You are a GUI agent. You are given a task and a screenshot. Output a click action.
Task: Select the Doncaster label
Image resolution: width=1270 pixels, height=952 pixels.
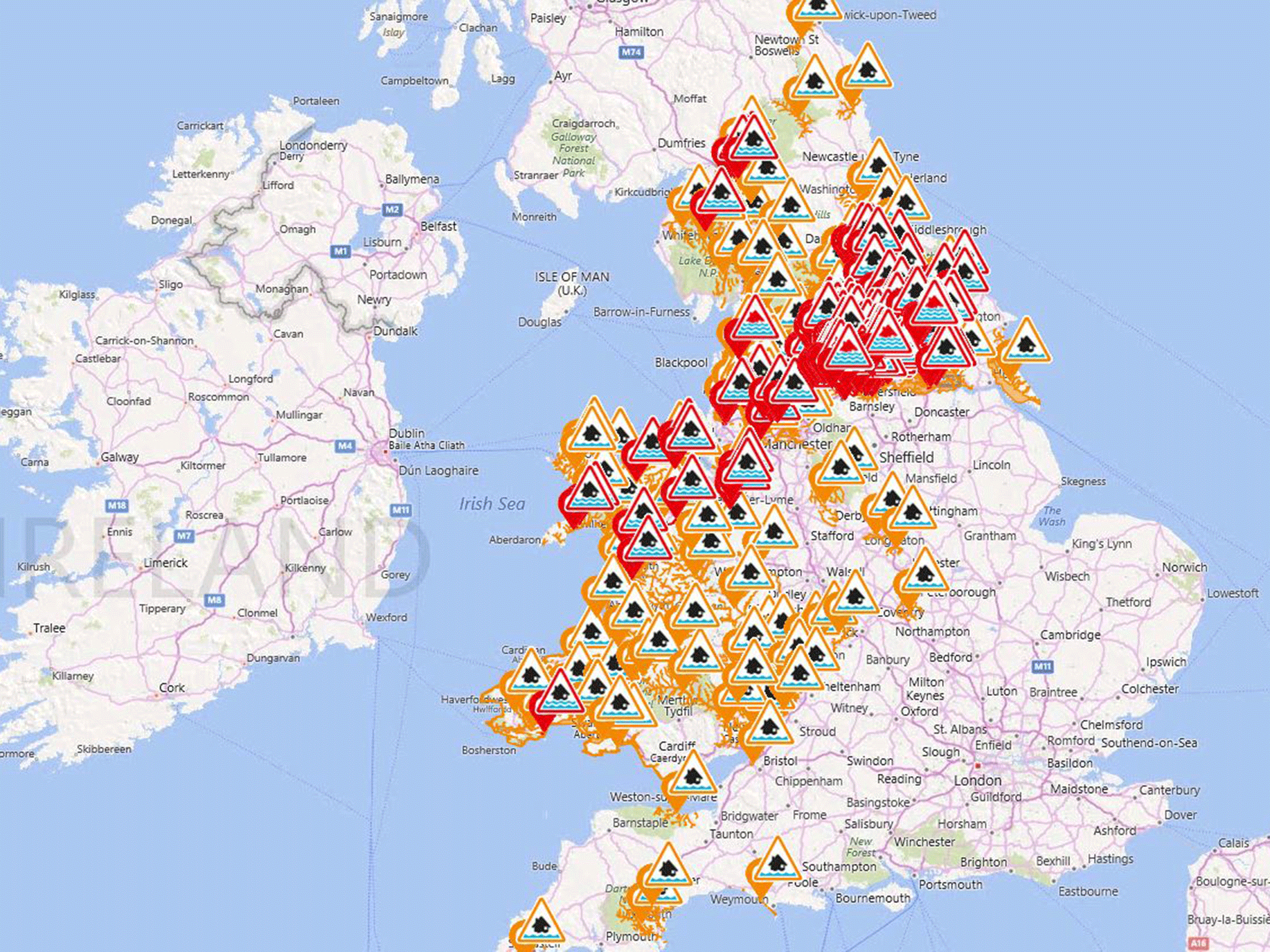941,412
